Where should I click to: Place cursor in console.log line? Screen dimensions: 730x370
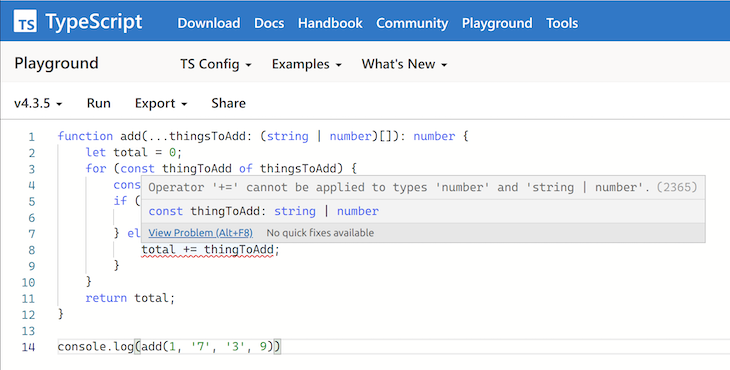click(x=169, y=347)
